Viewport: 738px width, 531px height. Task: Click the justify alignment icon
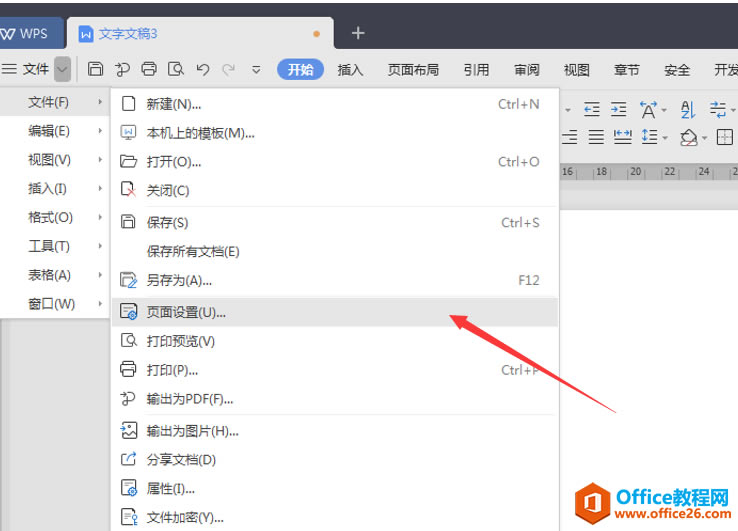coord(596,137)
